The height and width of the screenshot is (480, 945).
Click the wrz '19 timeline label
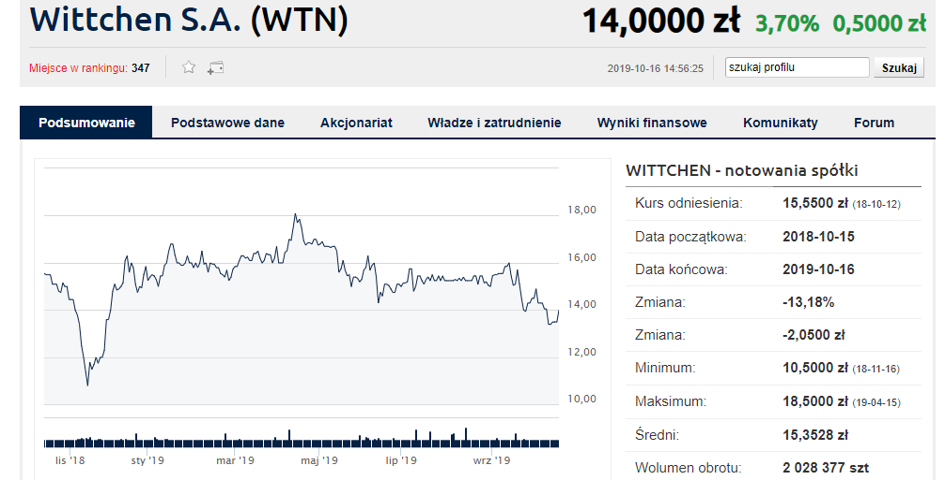point(491,461)
